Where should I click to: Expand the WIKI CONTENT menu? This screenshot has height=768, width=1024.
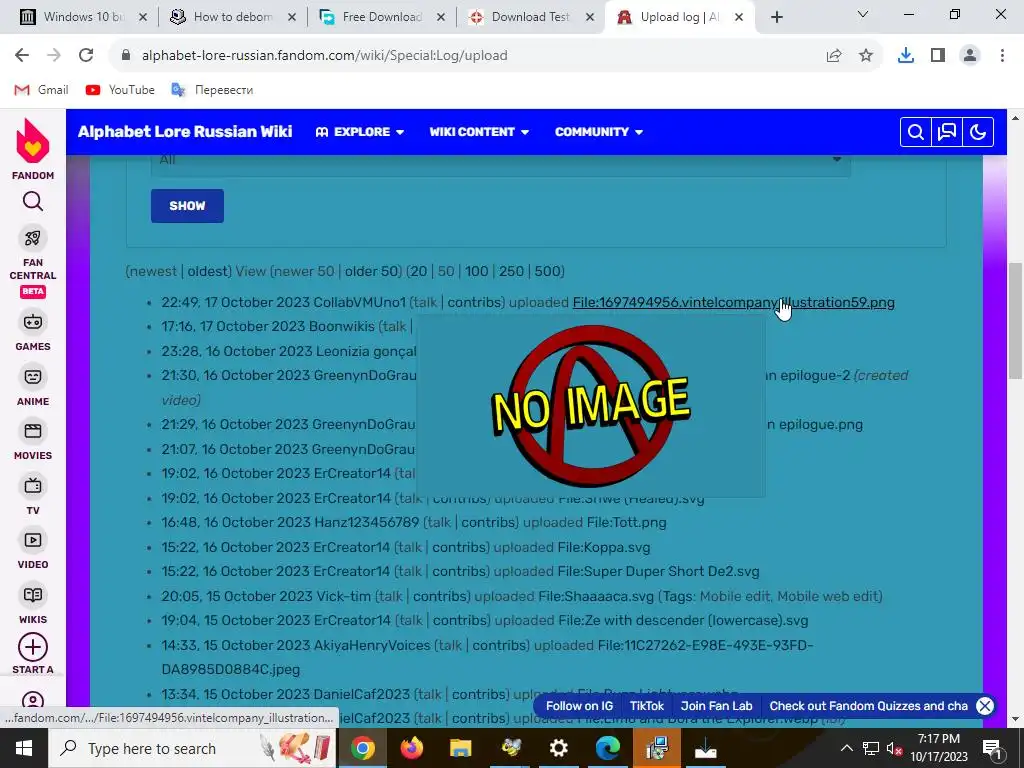click(x=479, y=132)
